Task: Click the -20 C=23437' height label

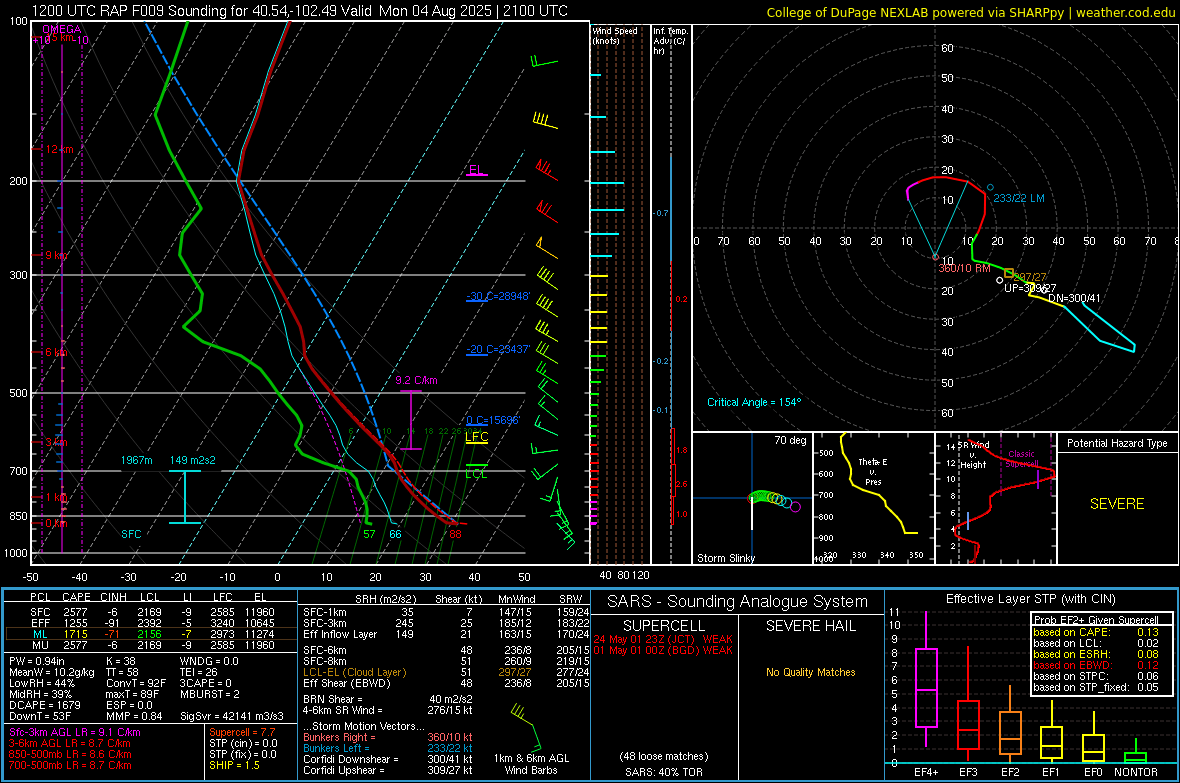Action: (498, 349)
